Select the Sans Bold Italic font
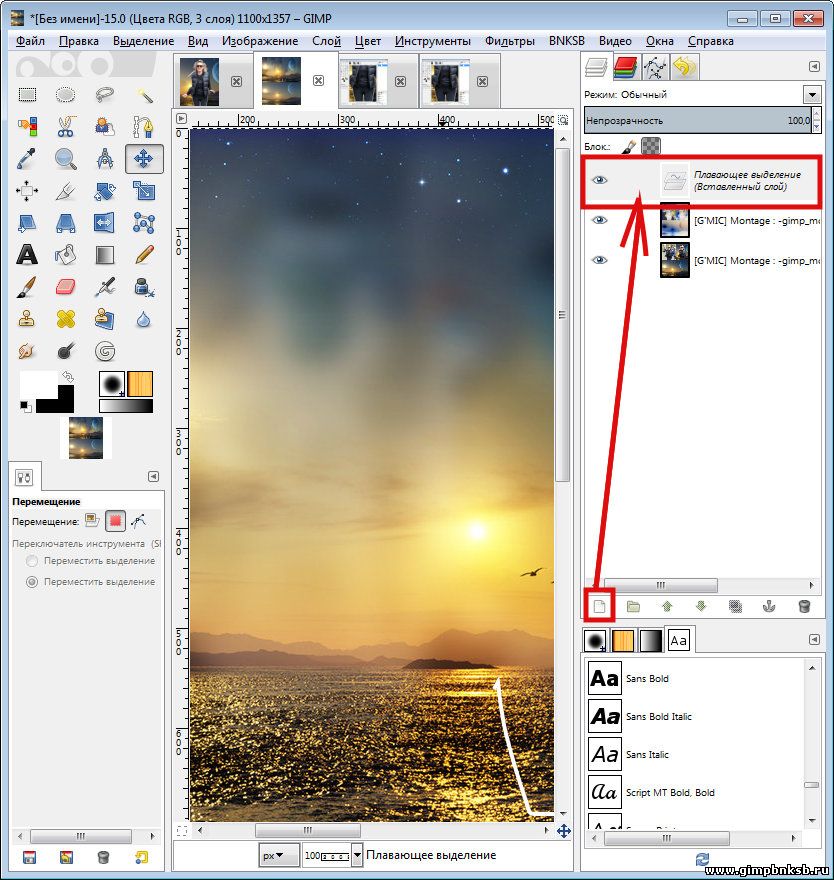The height and width of the screenshot is (880, 834). click(x=696, y=717)
